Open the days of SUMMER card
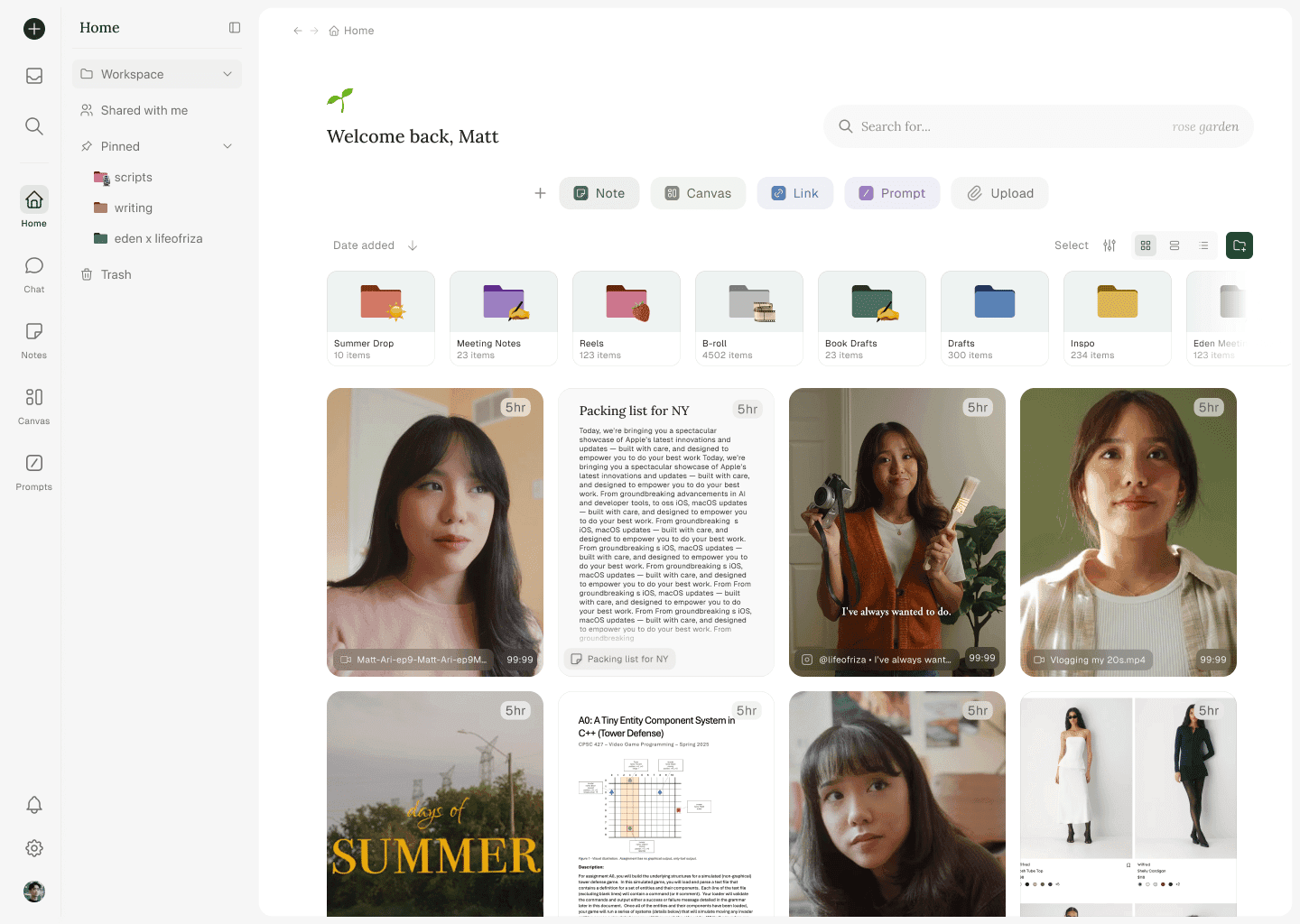 [435, 804]
